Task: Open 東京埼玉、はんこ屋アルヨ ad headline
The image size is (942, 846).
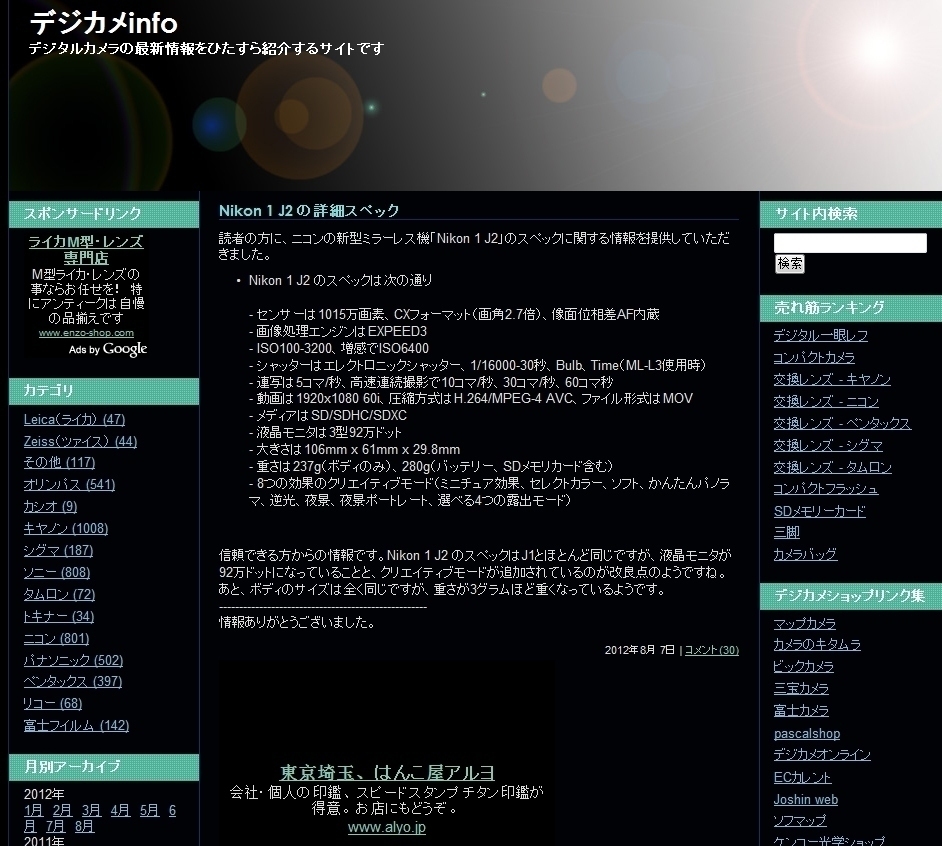Action: click(x=387, y=773)
